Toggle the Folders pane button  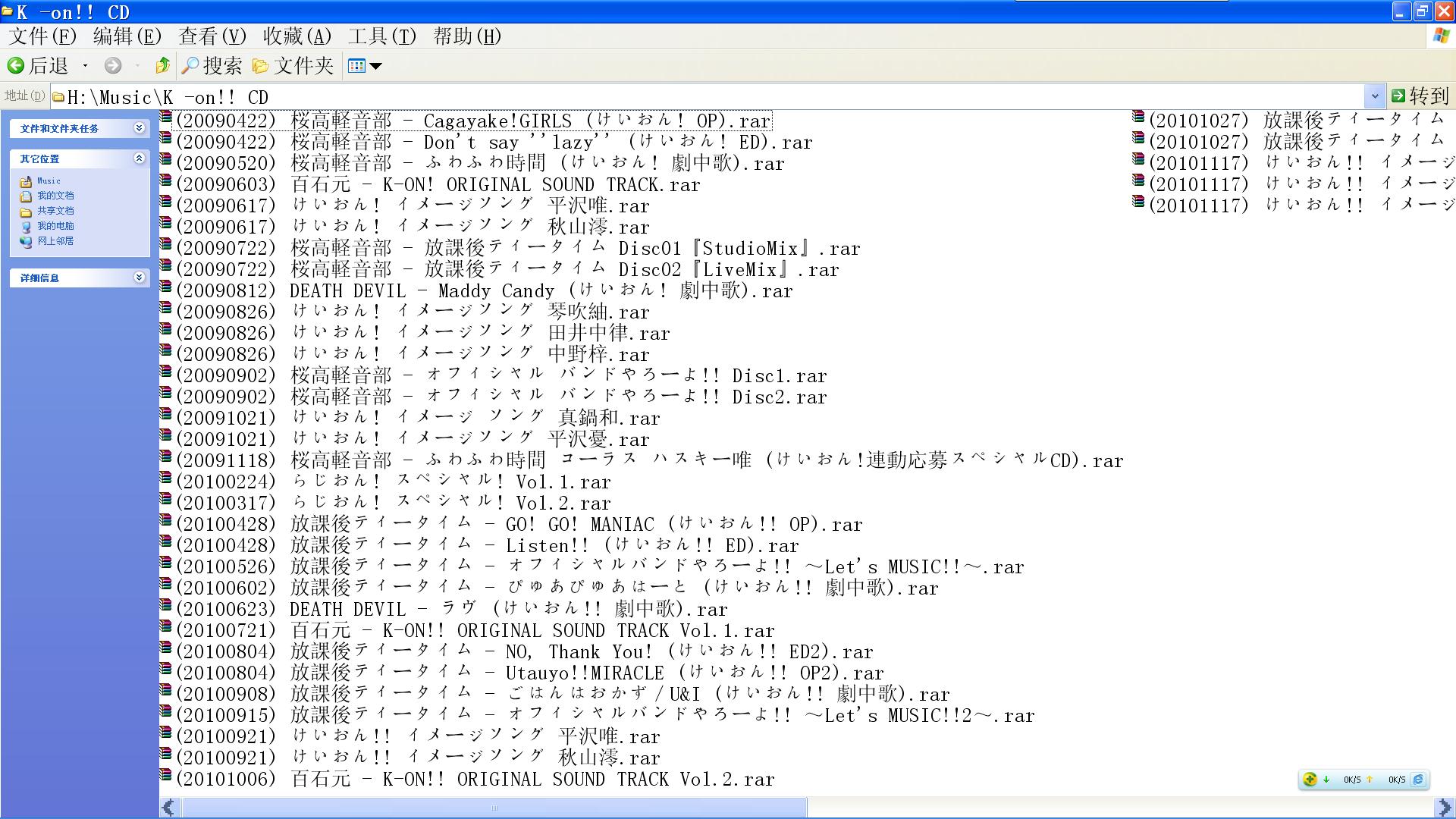[293, 66]
